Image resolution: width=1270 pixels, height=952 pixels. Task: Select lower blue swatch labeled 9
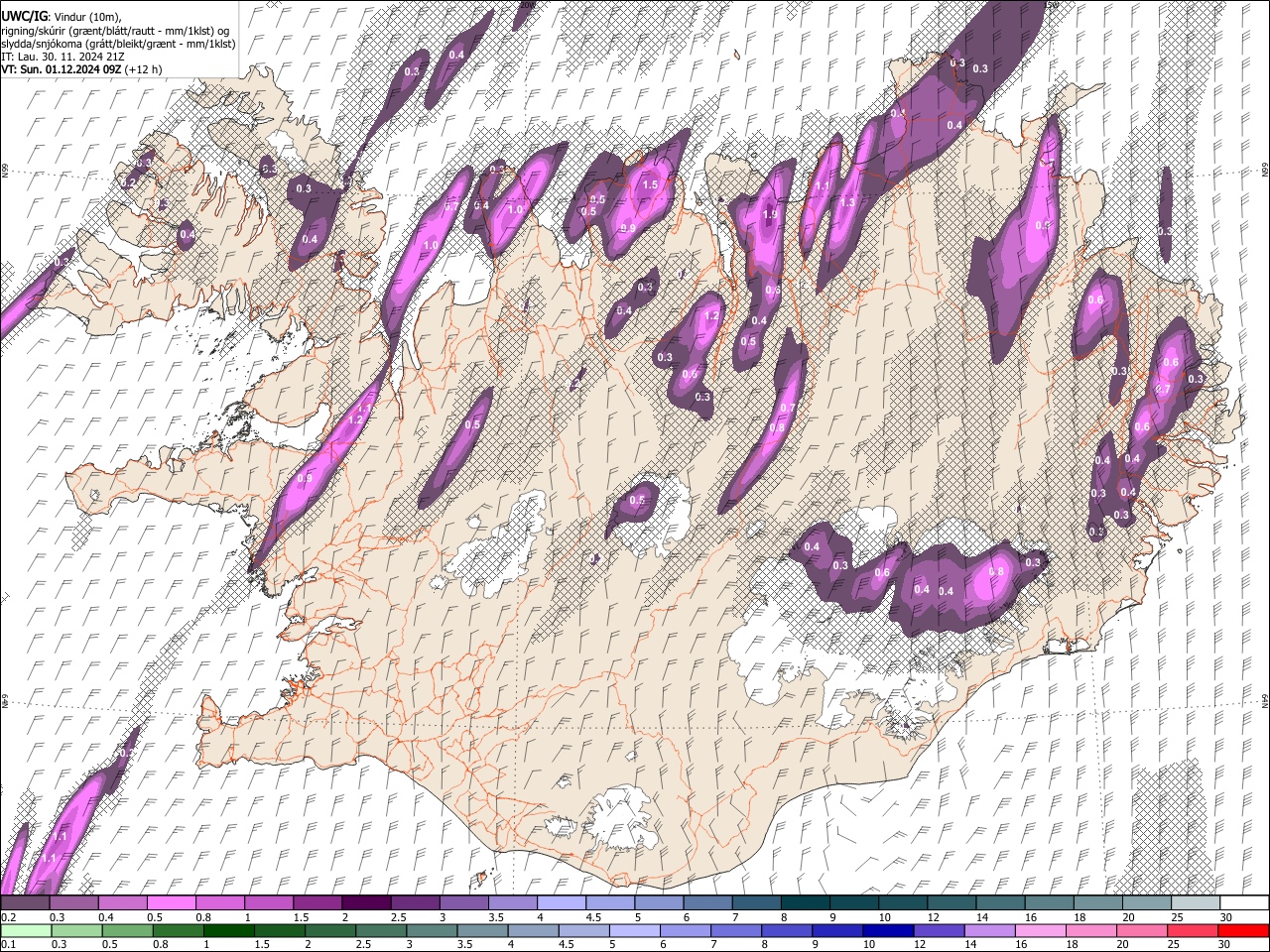[x=838, y=930]
